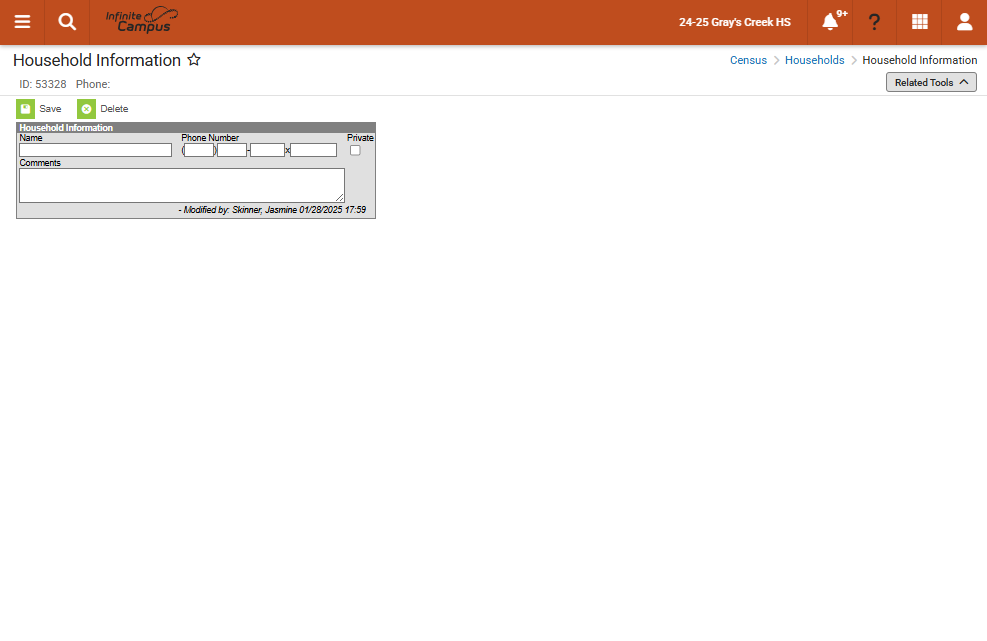Click the Delete button label
Image resolution: width=987 pixels, height=641 pixels.
(x=114, y=109)
